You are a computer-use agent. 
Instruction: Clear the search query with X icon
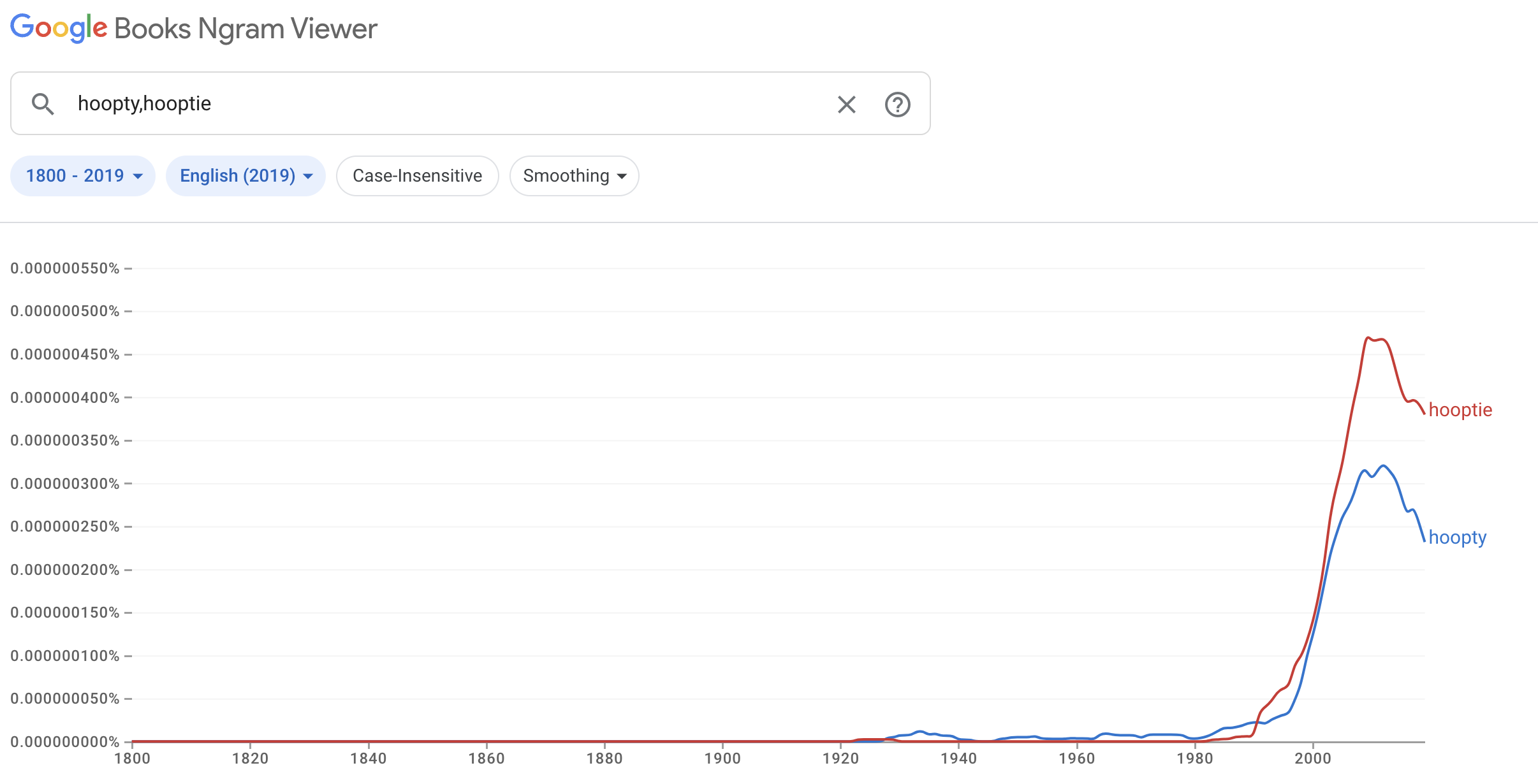coord(846,105)
